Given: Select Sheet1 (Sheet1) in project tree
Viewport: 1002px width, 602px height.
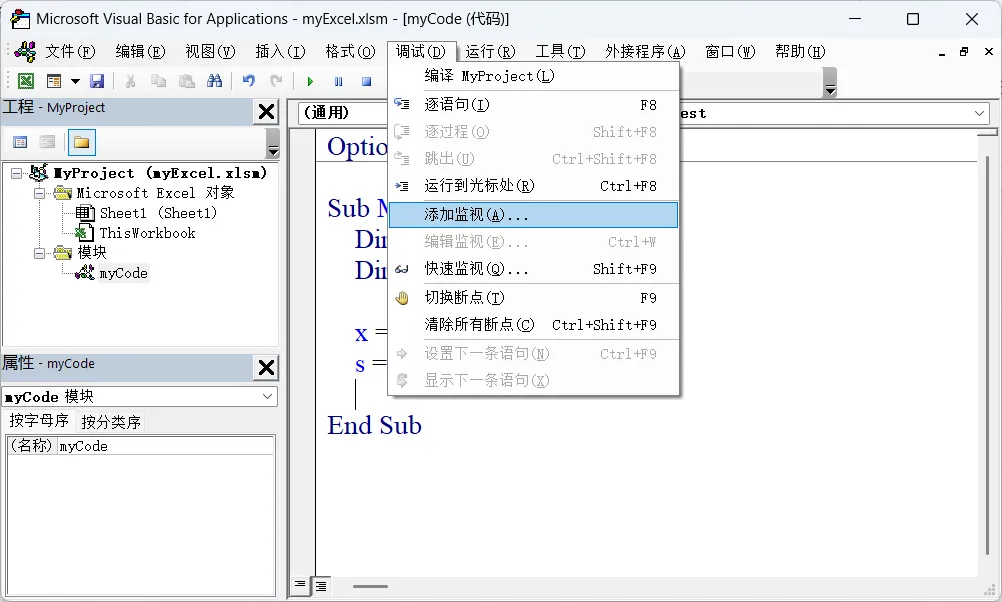Looking at the screenshot, I should pos(158,213).
